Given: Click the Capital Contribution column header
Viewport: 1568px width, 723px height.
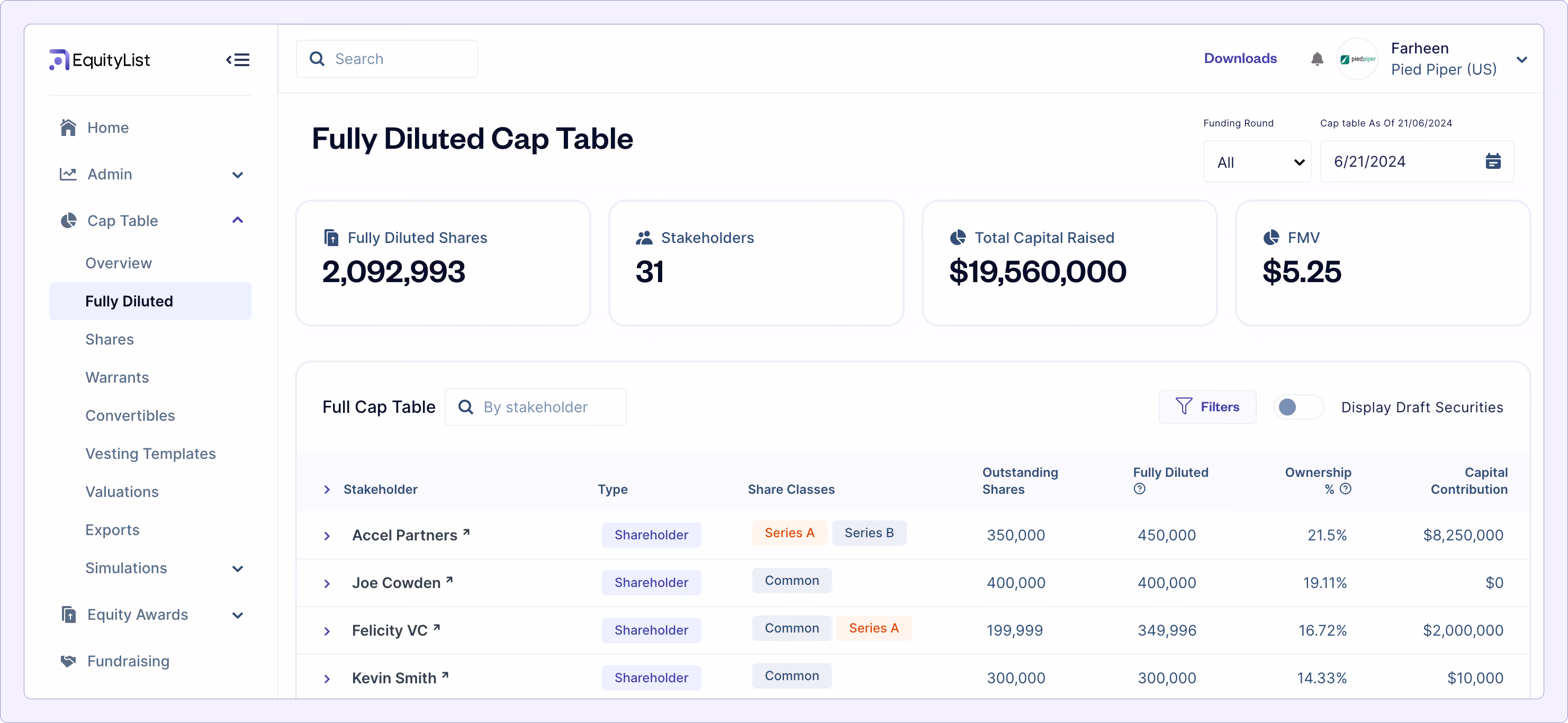Looking at the screenshot, I should tap(1469, 481).
